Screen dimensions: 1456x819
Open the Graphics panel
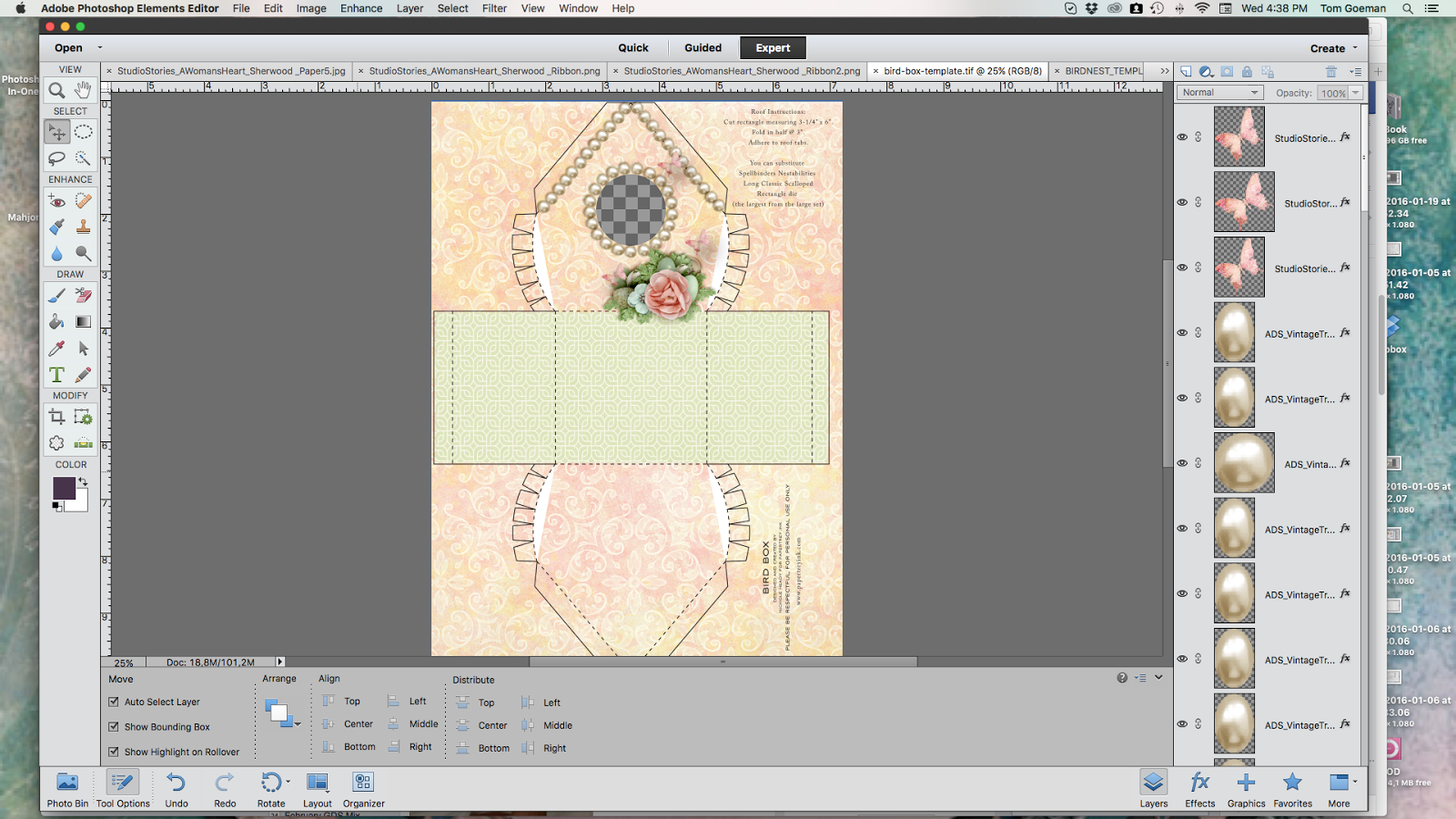(1247, 789)
